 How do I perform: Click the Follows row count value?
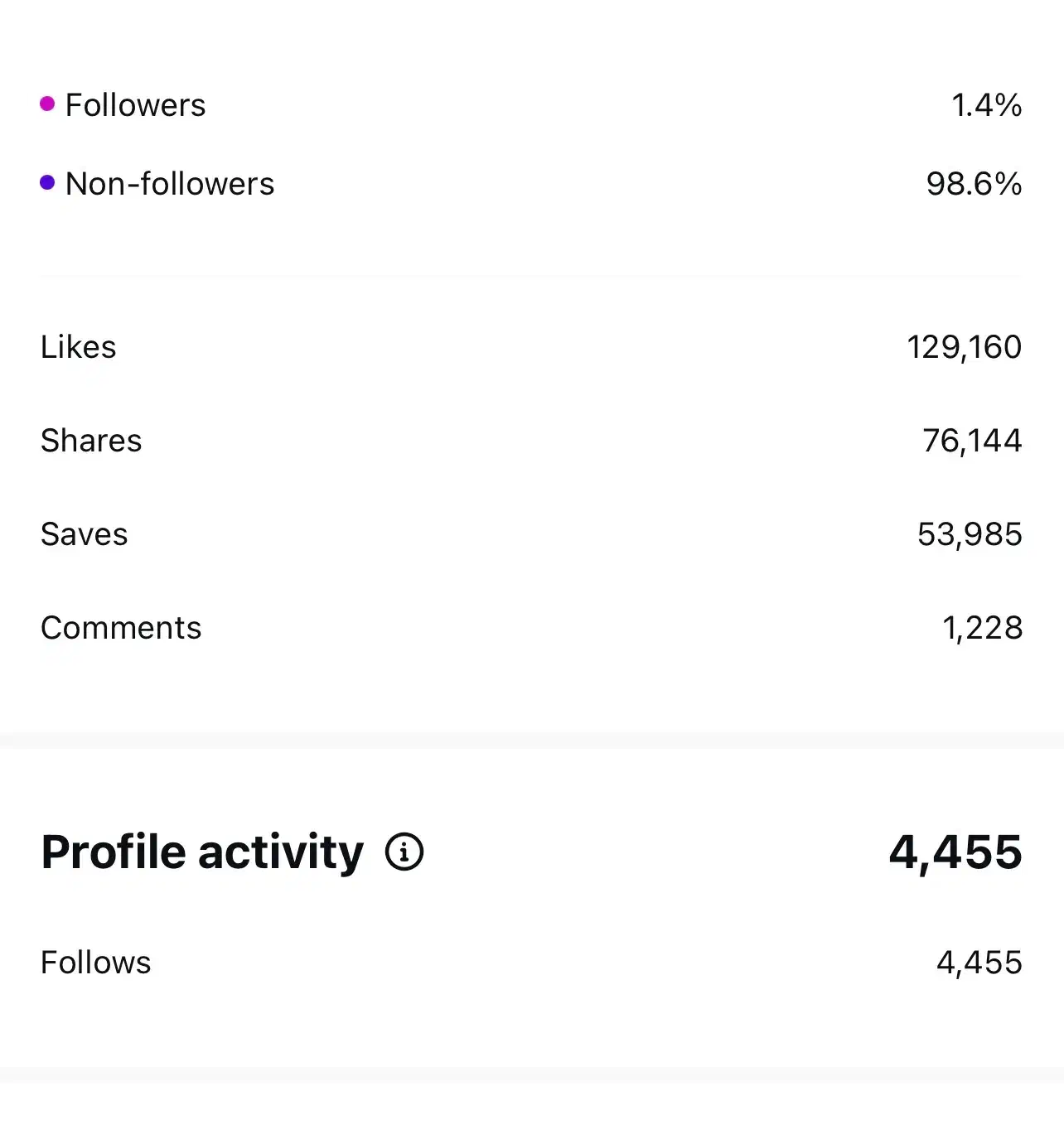[979, 963]
